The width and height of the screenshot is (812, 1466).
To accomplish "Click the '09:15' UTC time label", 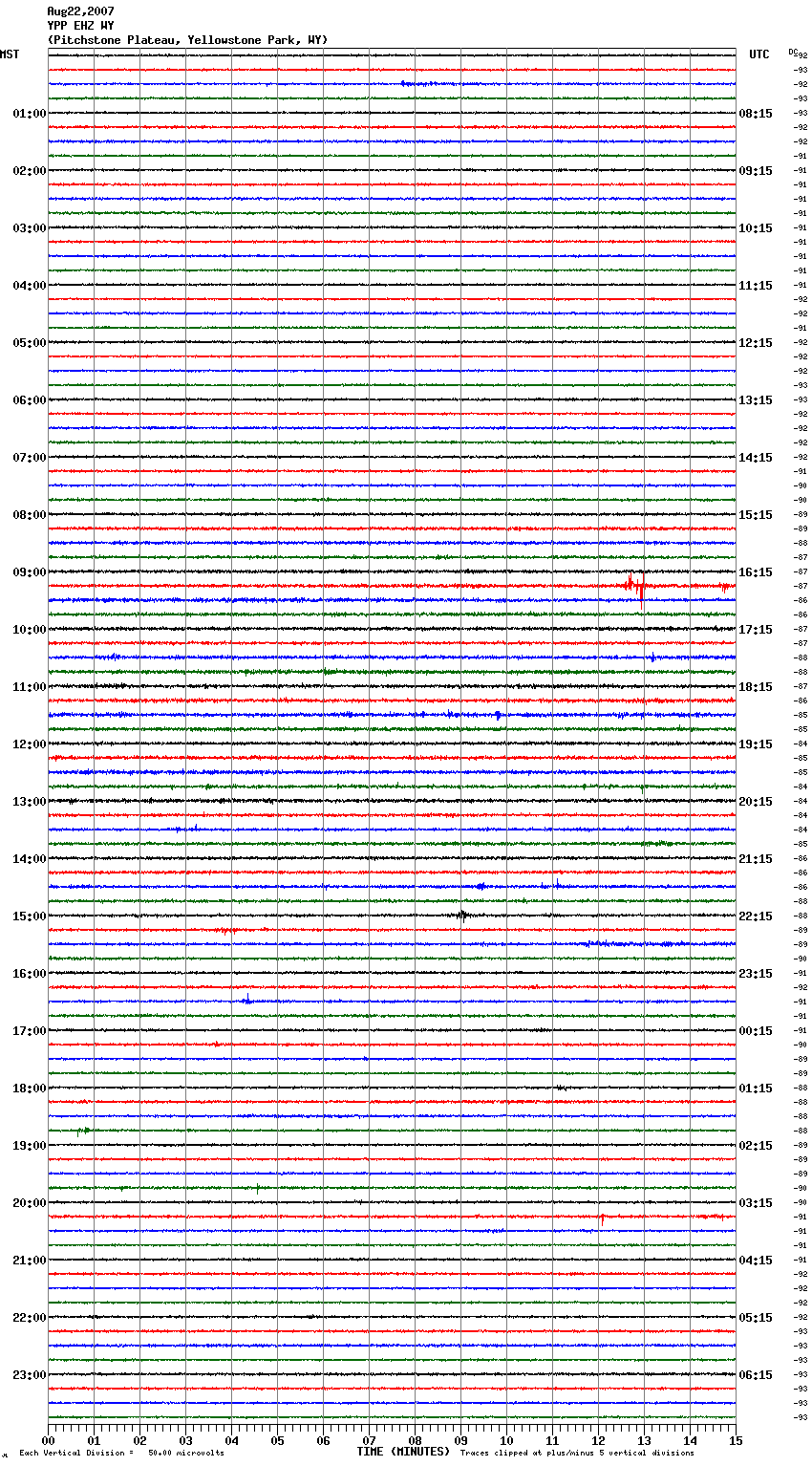I will [x=756, y=171].
